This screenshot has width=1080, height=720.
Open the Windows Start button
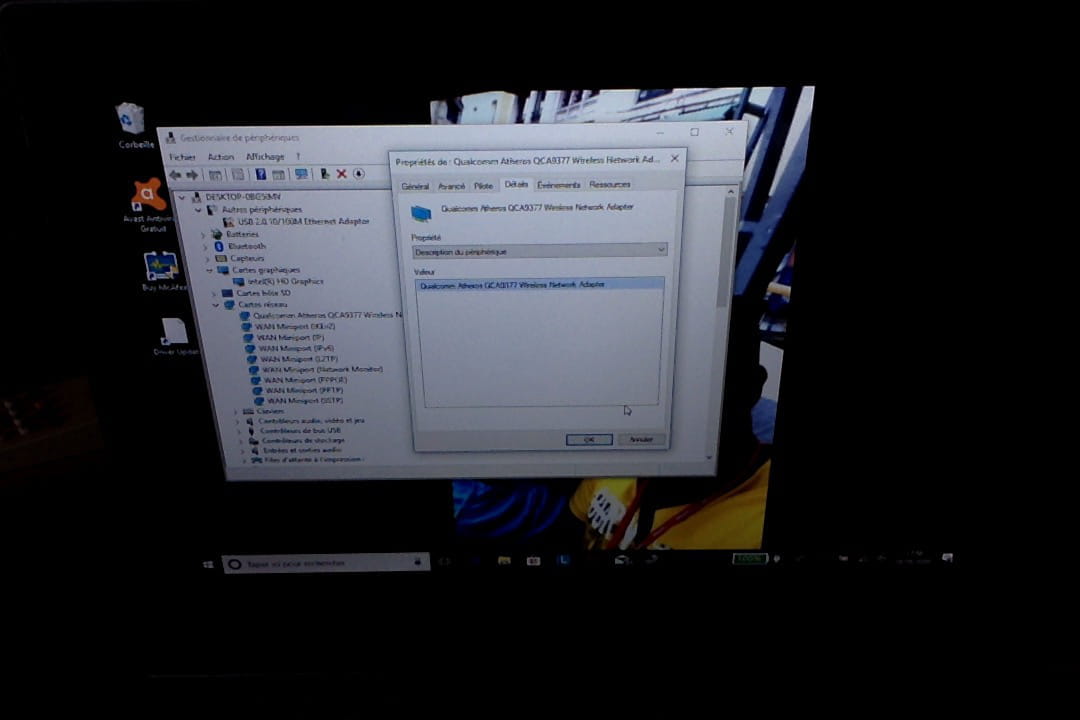(208, 564)
